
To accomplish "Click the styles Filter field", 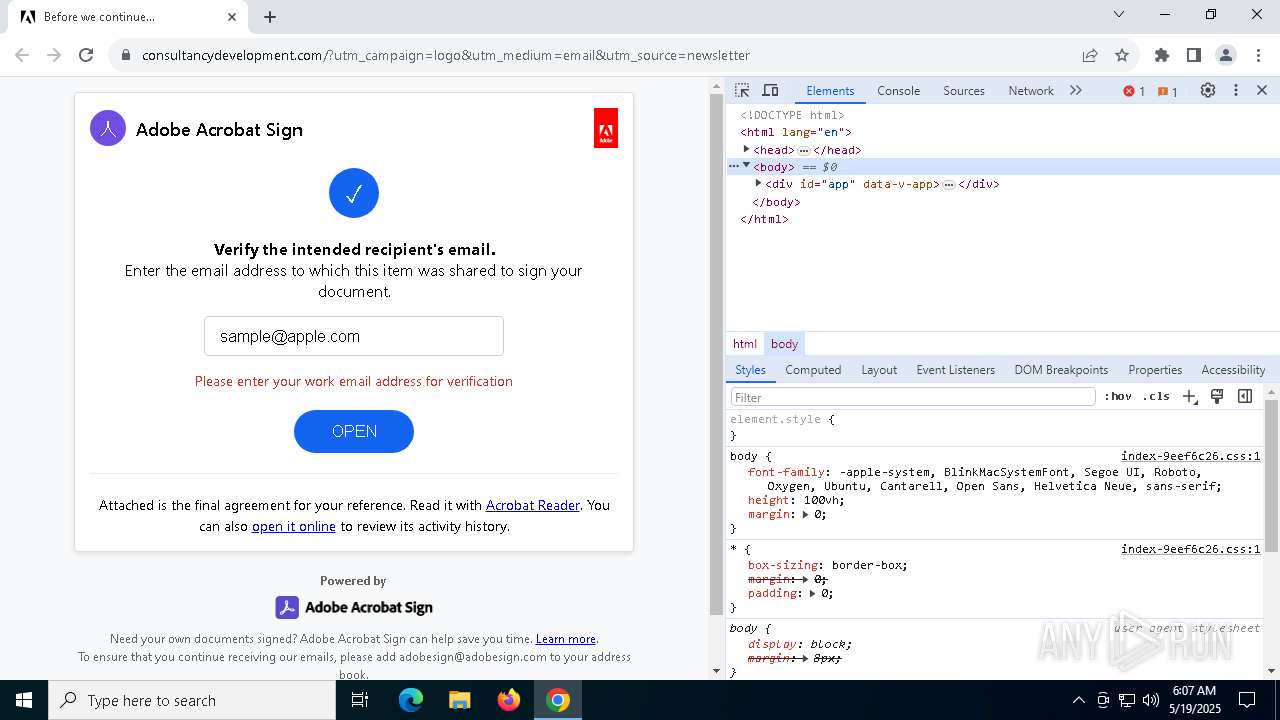I will [x=912, y=397].
